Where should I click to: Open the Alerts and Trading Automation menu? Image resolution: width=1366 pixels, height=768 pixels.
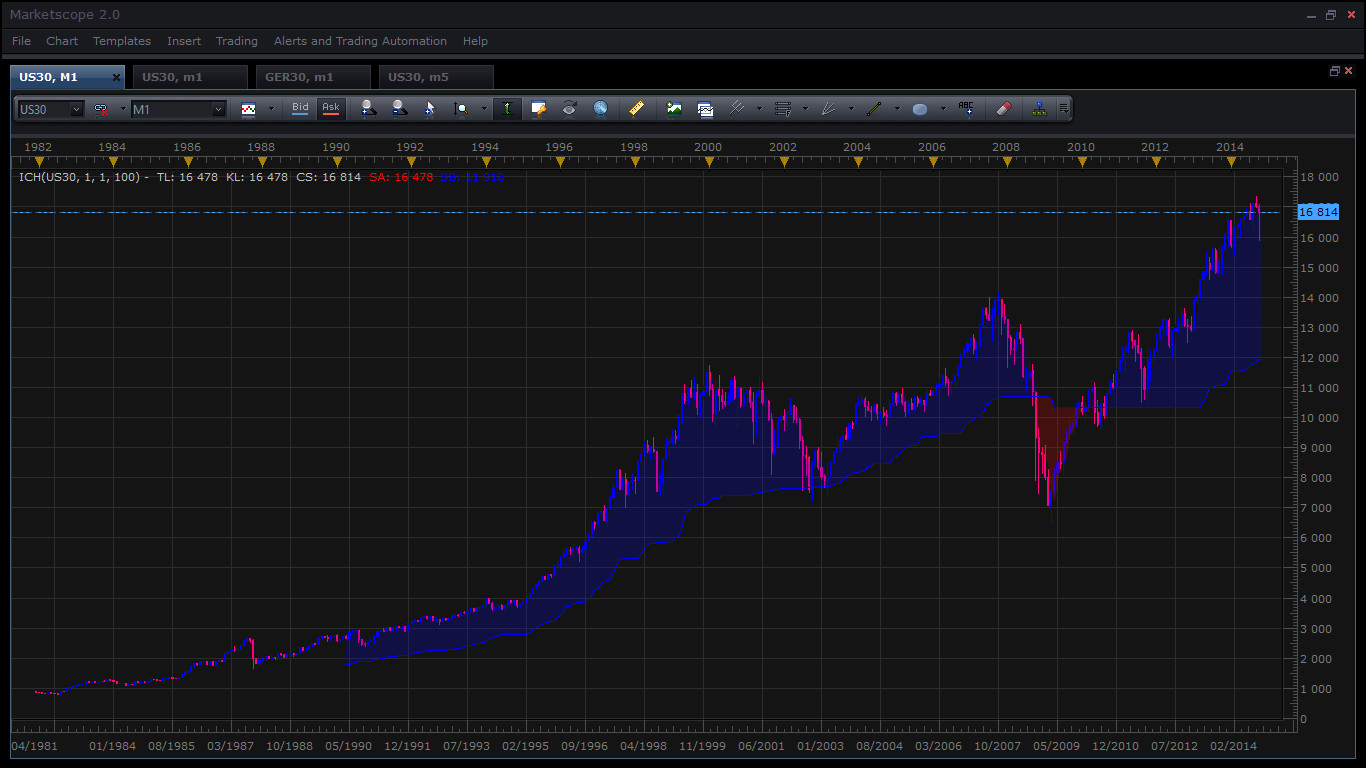pos(360,41)
